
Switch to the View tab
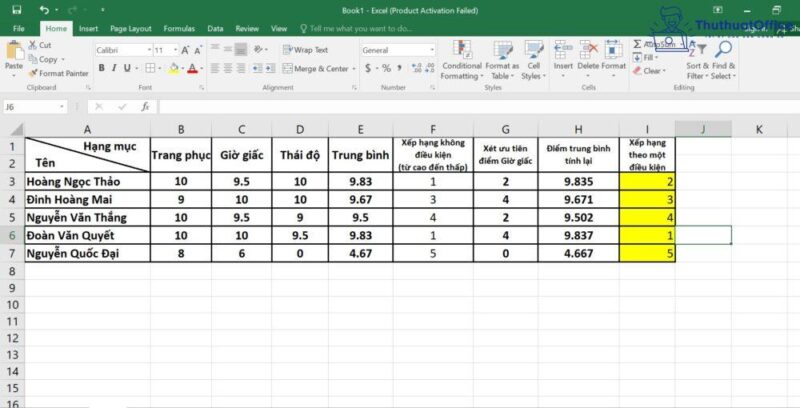point(279,29)
